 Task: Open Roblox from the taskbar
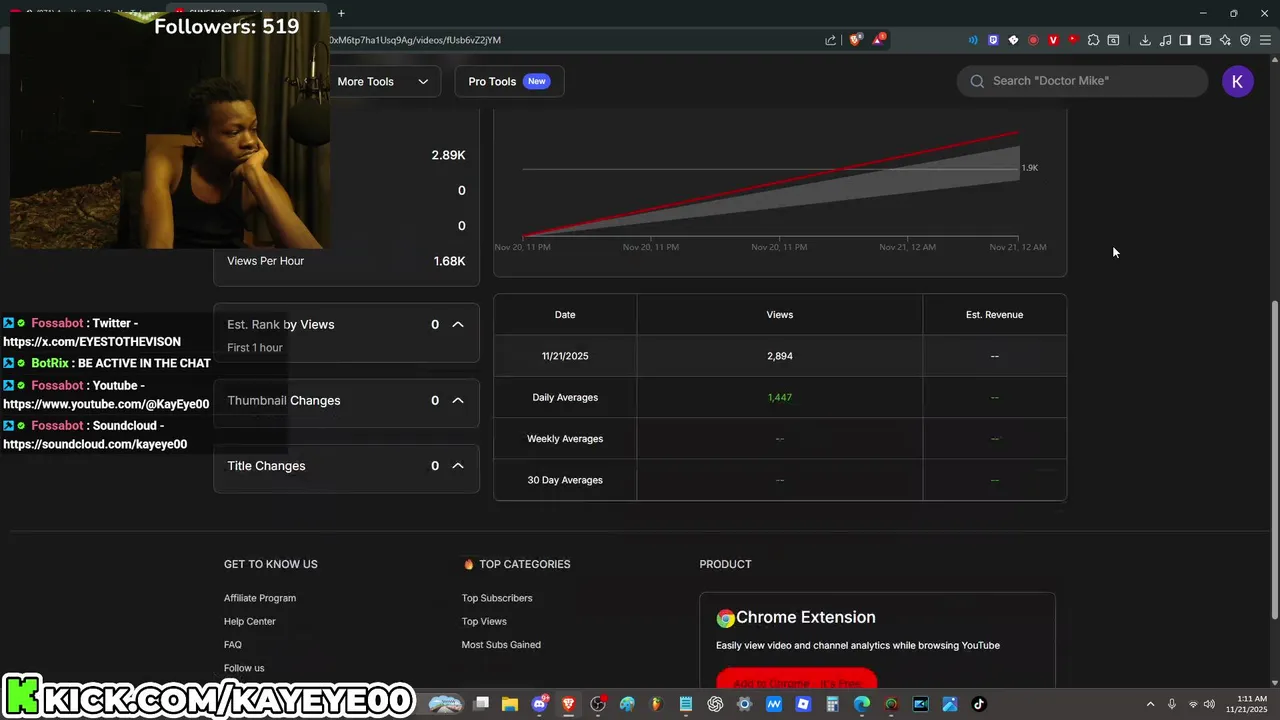click(x=803, y=704)
